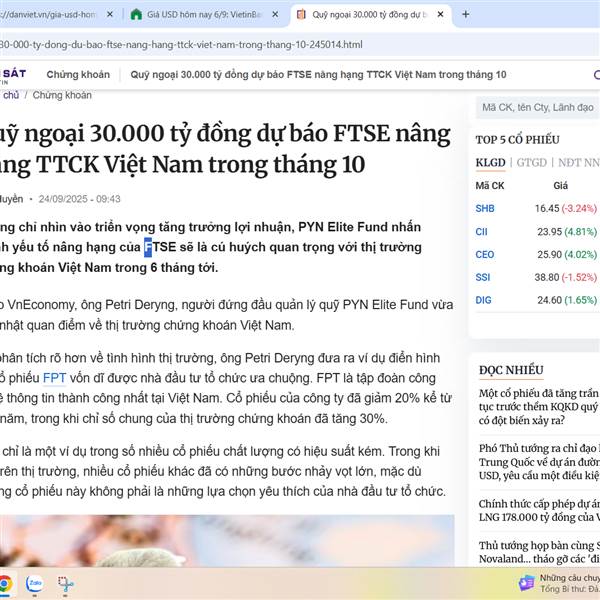Screen dimensions: 600x600
Task: Select the GTGD tab in Top 5 cổ phiếu
Action: (x=532, y=163)
